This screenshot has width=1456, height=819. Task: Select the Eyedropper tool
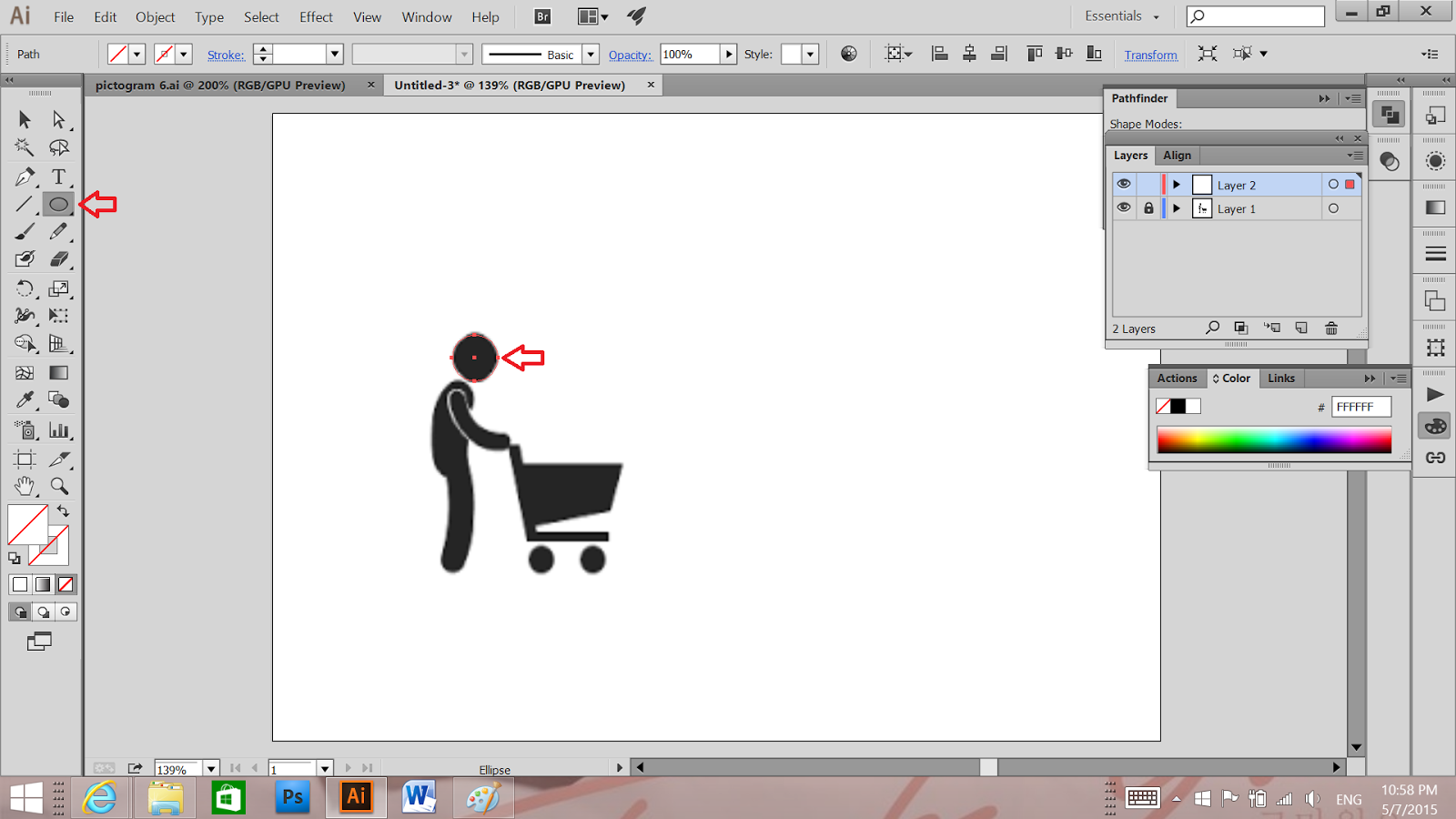point(25,400)
